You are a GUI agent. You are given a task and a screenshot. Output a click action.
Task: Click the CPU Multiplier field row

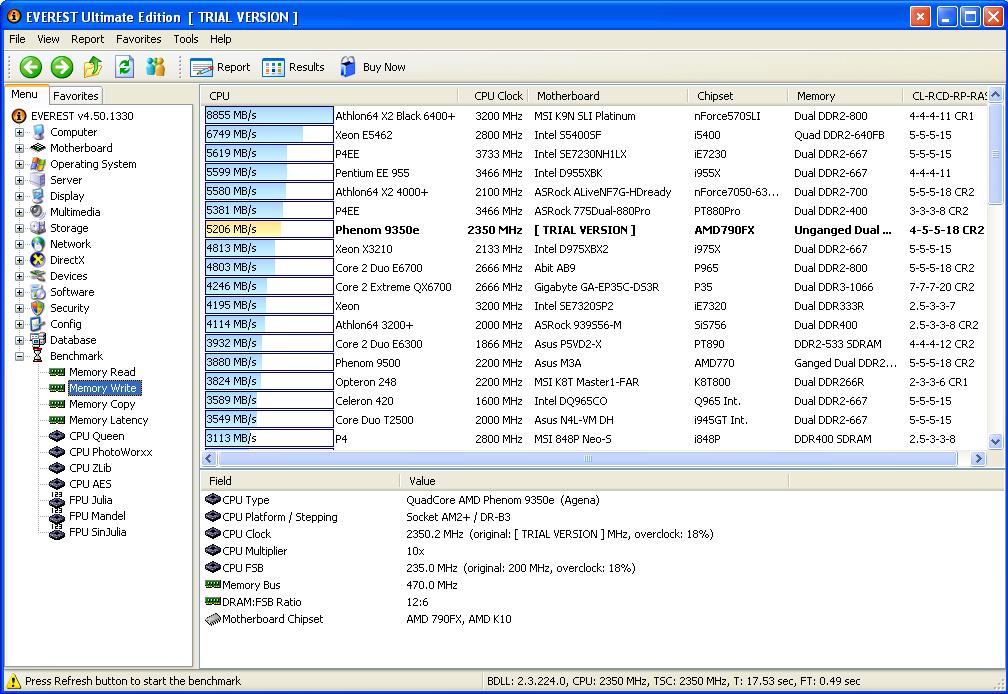pos(601,551)
